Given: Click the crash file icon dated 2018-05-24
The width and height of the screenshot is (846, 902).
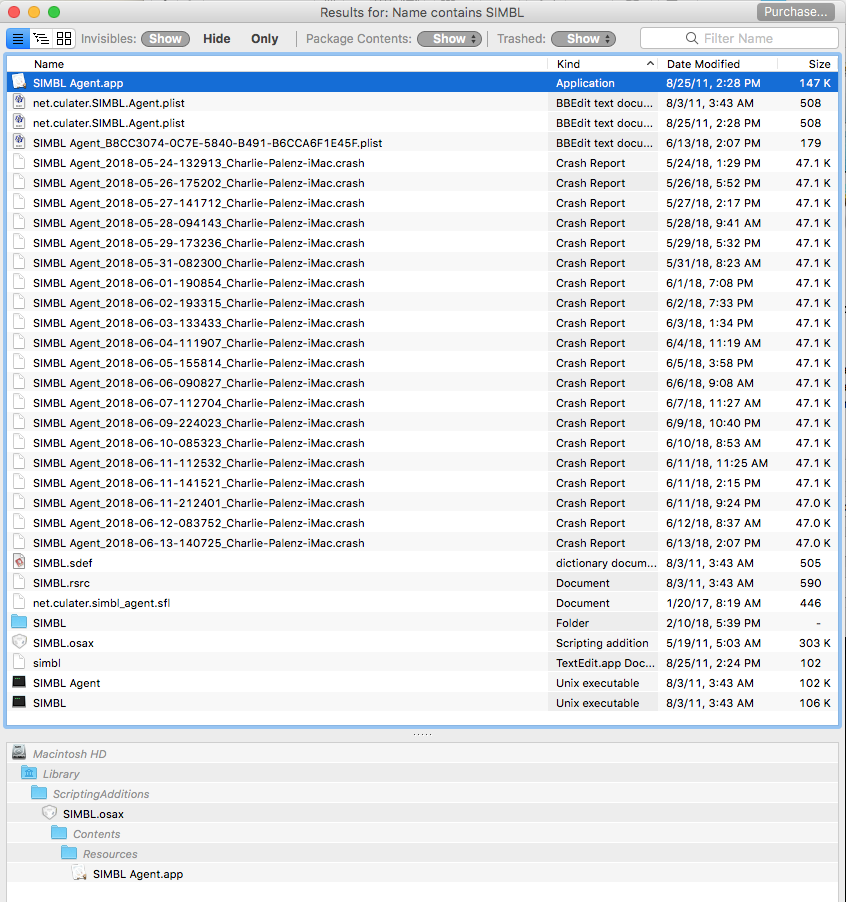Looking at the screenshot, I should [19, 162].
